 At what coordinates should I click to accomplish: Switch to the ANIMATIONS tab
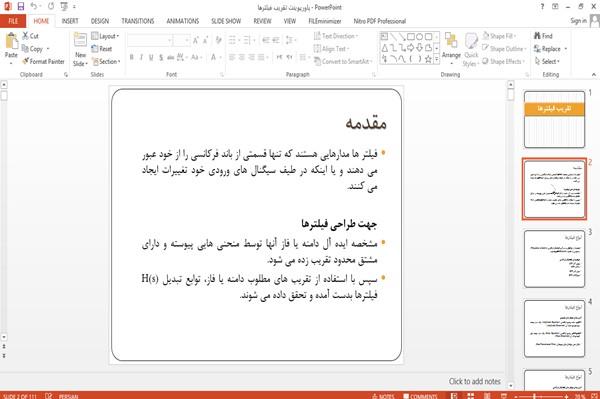183,21
